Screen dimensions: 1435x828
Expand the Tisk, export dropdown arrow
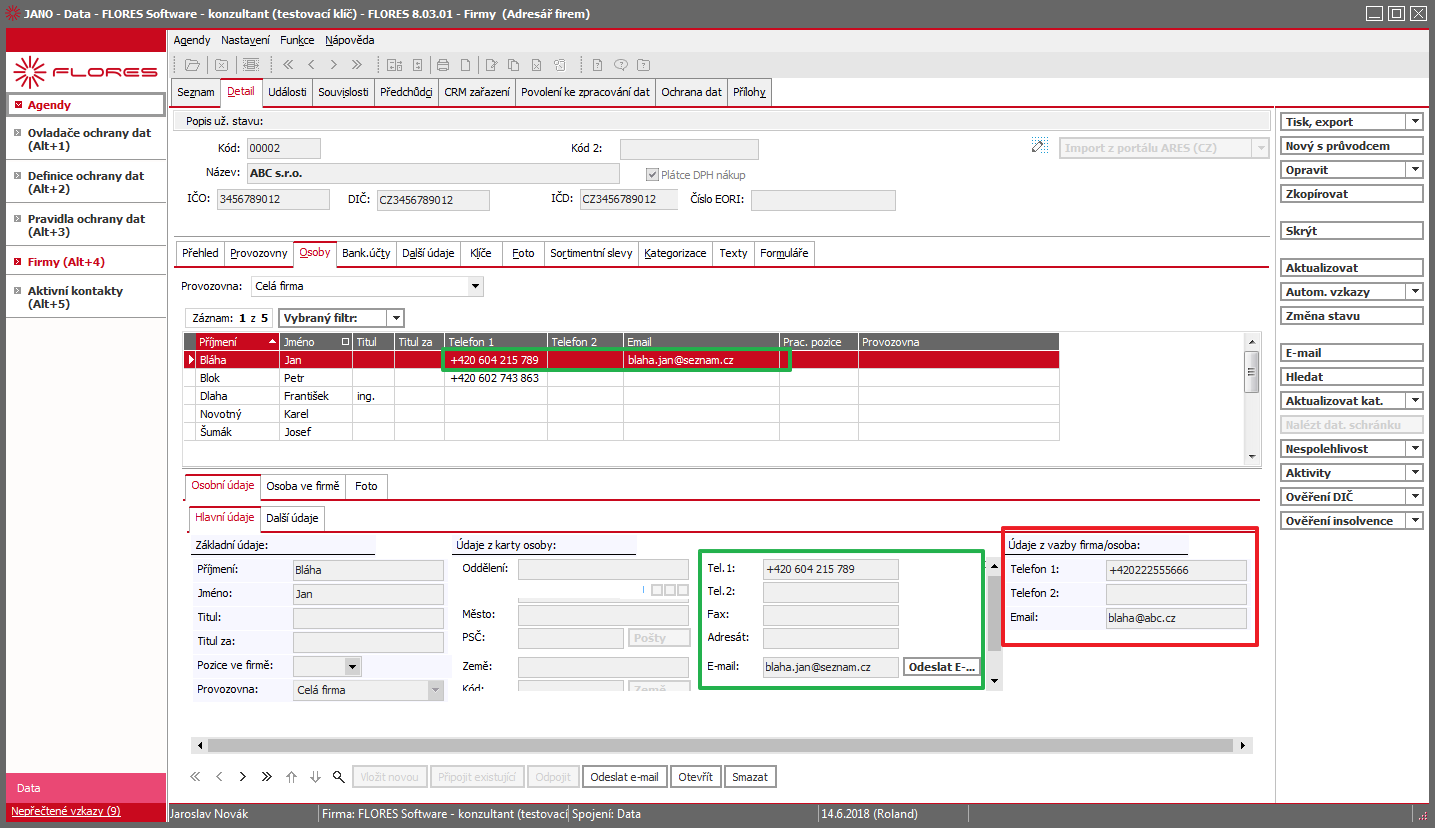[1414, 121]
